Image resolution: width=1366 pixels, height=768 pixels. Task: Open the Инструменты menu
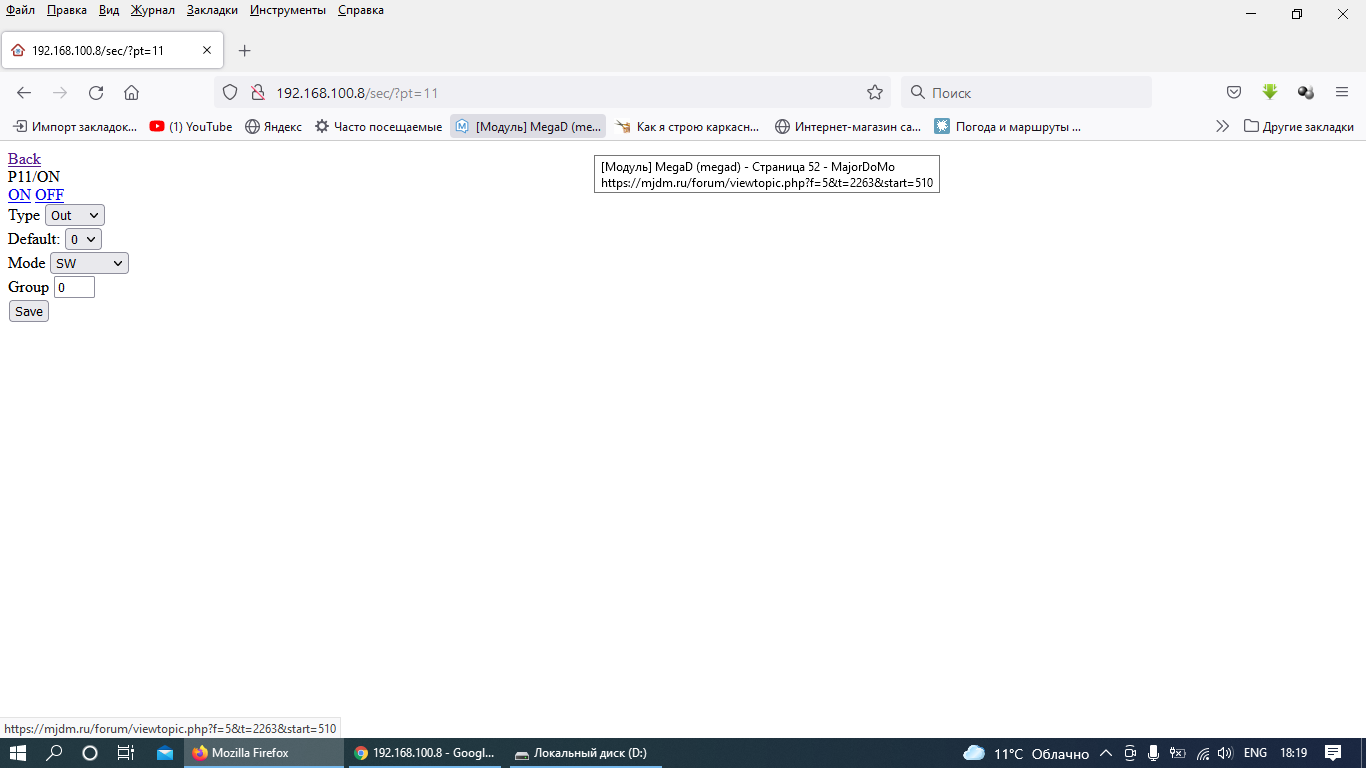click(x=288, y=10)
